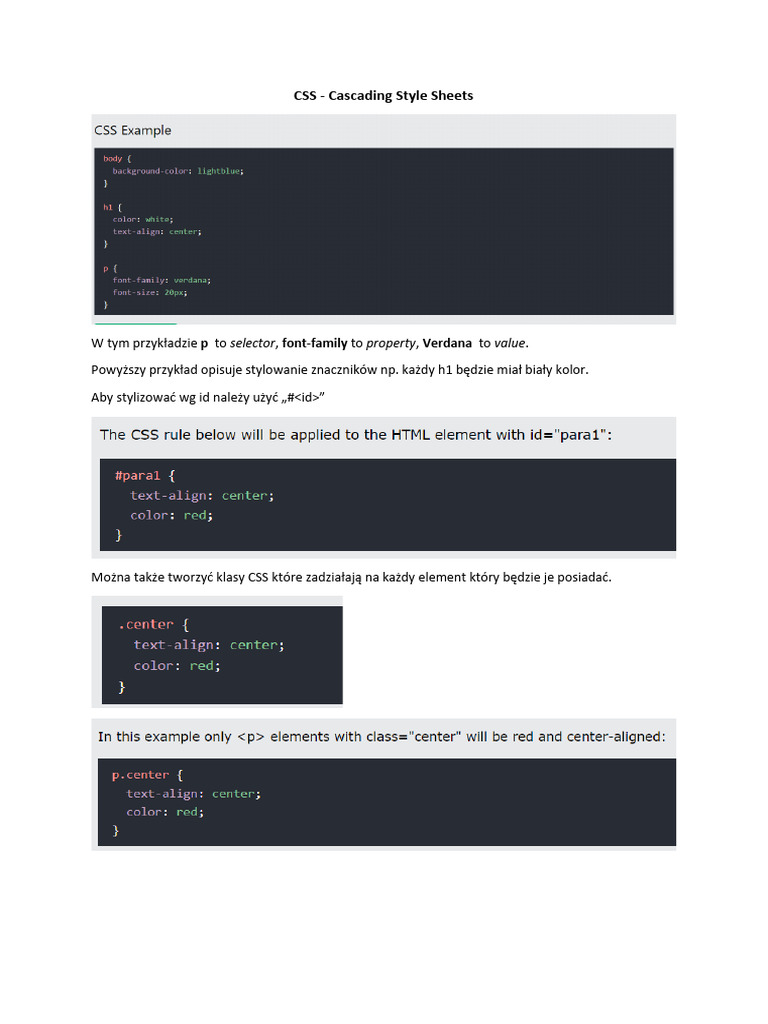The image size is (768, 1024).
Task: Click the "CSS - Cascading Style Sheets" title
Action: [383, 95]
